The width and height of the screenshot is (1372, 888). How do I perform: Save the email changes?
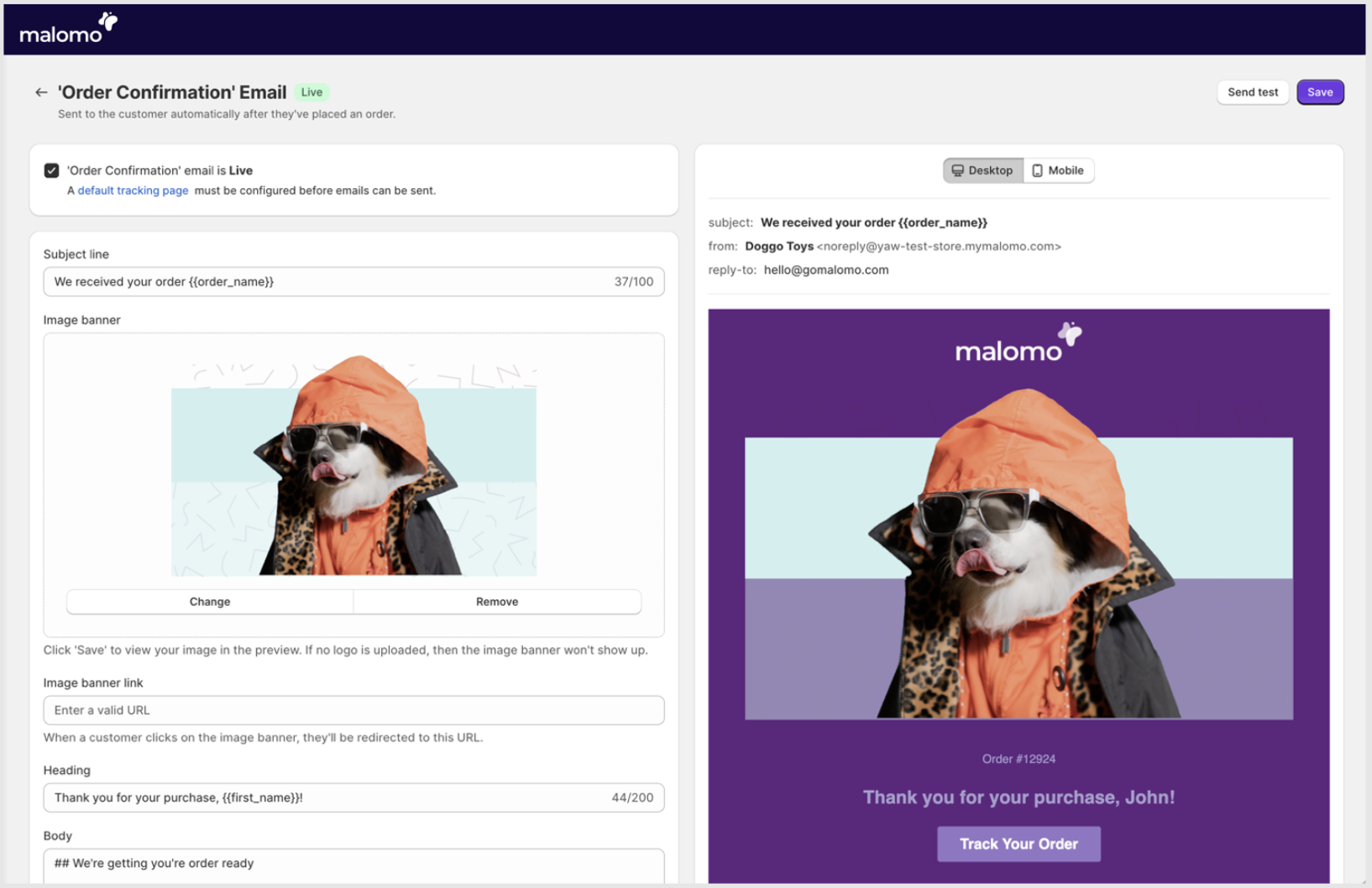pyautogui.click(x=1319, y=92)
